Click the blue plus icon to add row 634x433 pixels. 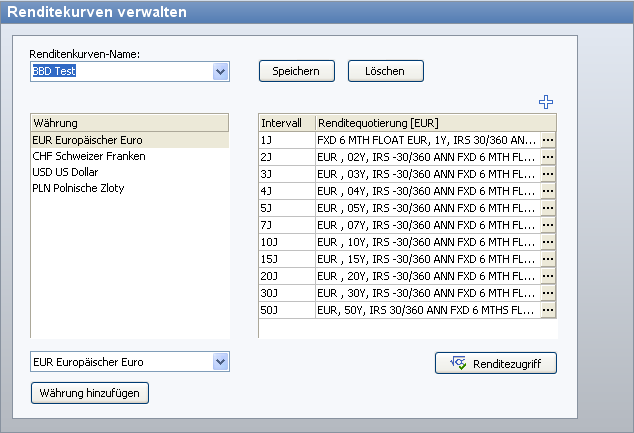click(x=545, y=101)
